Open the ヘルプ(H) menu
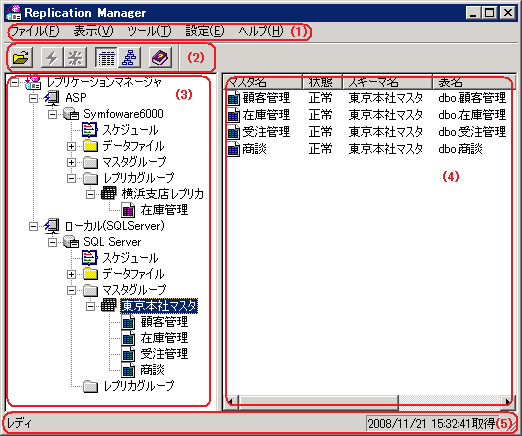 click(x=261, y=31)
